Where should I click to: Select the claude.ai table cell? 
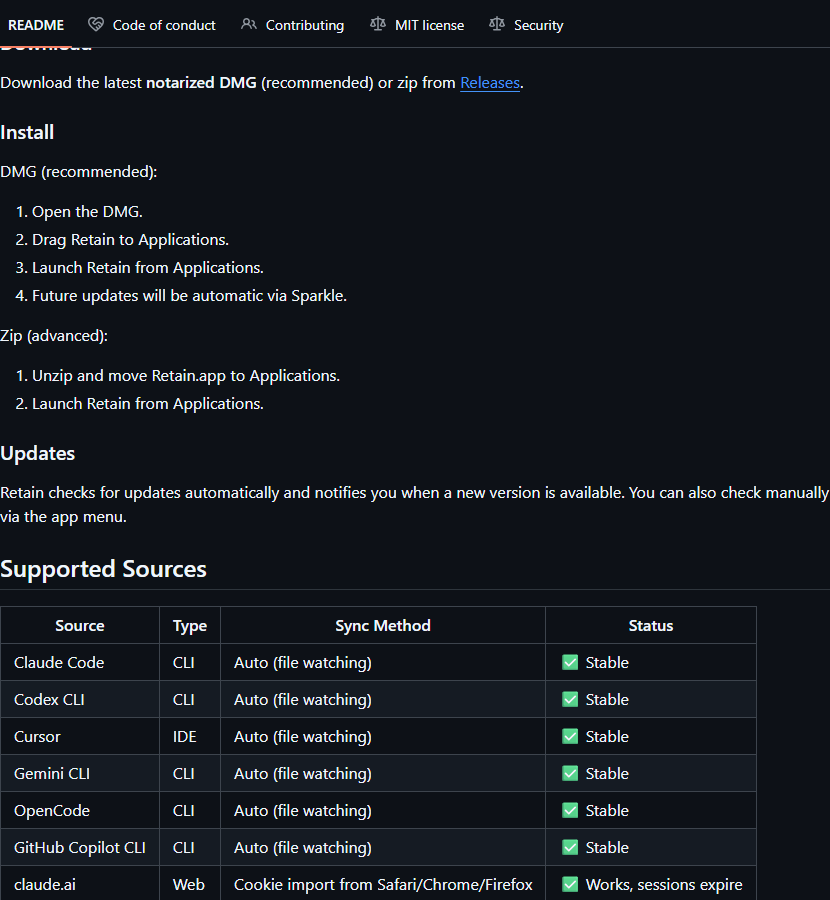(80, 885)
